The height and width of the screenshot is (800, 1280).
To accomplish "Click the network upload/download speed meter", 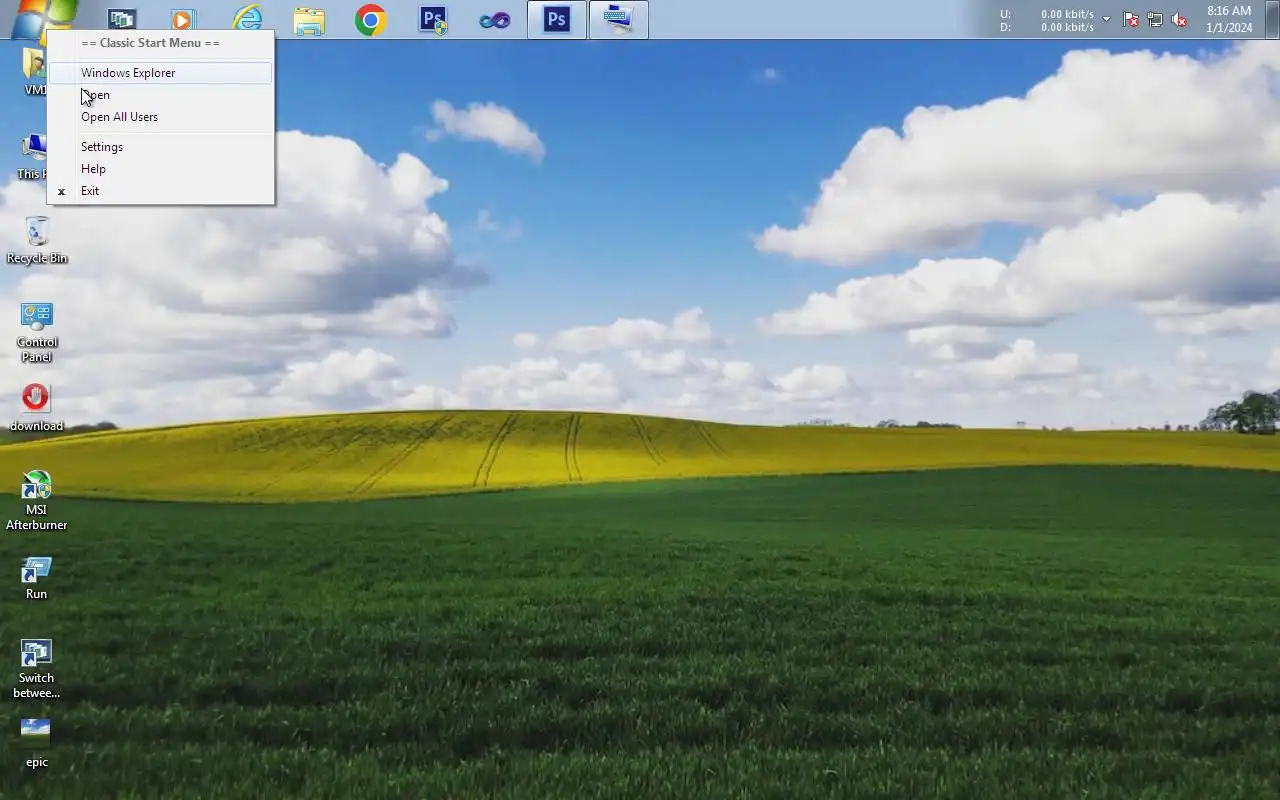I will (1047, 20).
